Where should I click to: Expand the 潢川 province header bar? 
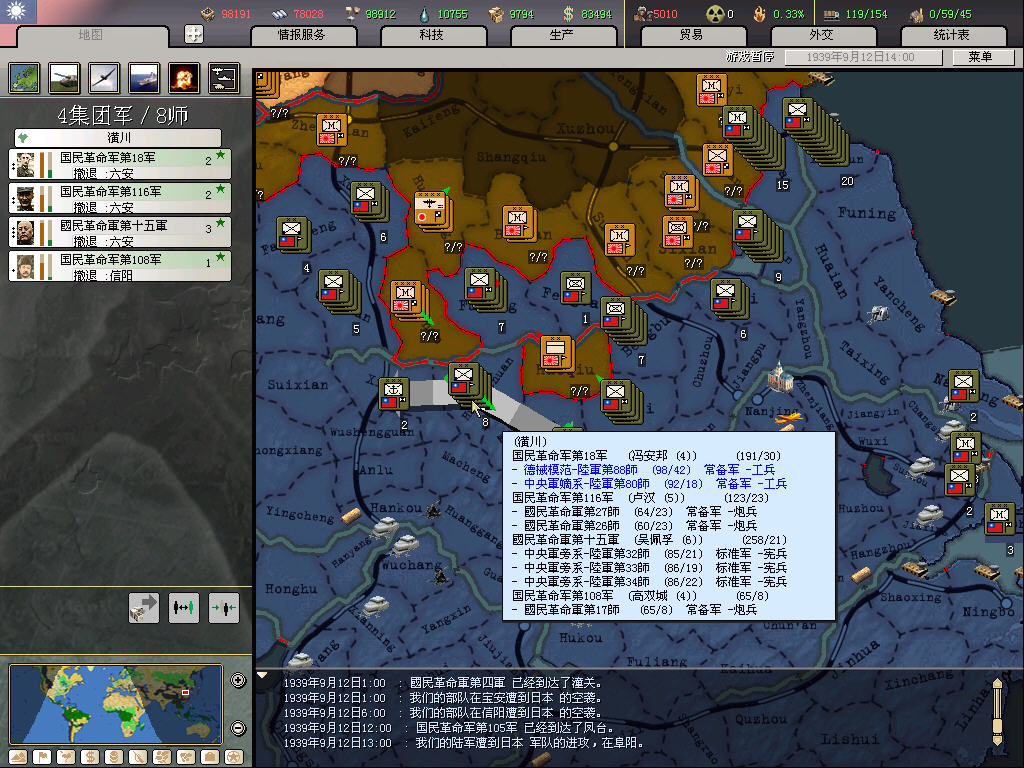tap(118, 137)
